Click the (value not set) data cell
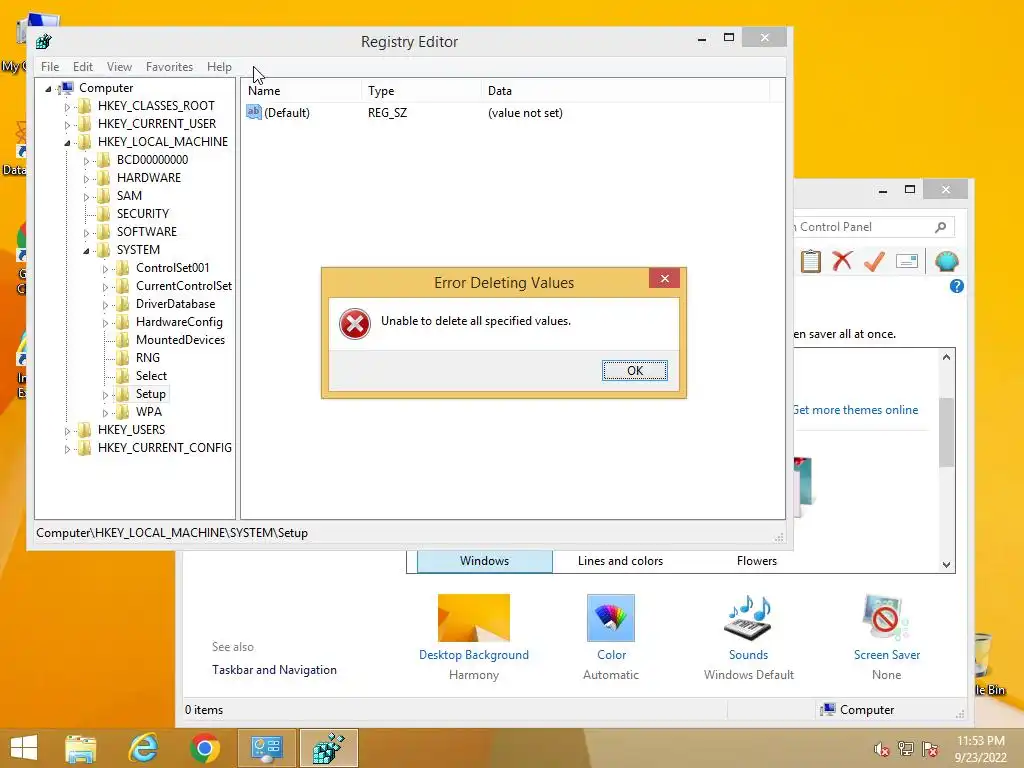 pyautogui.click(x=525, y=113)
